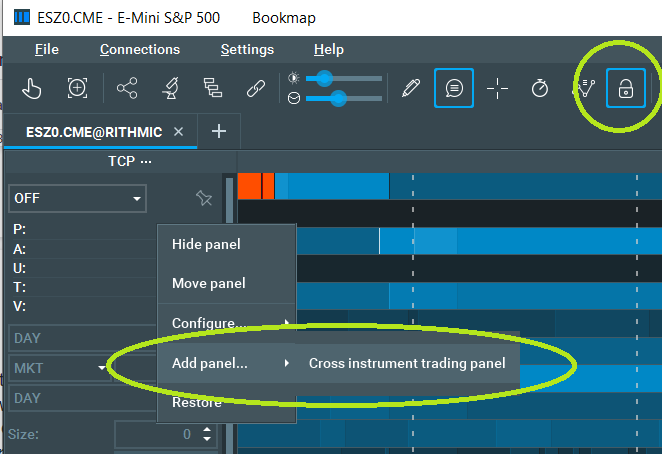Decrease Size with the down arrow
The image size is (662, 454).
(x=207, y=439)
